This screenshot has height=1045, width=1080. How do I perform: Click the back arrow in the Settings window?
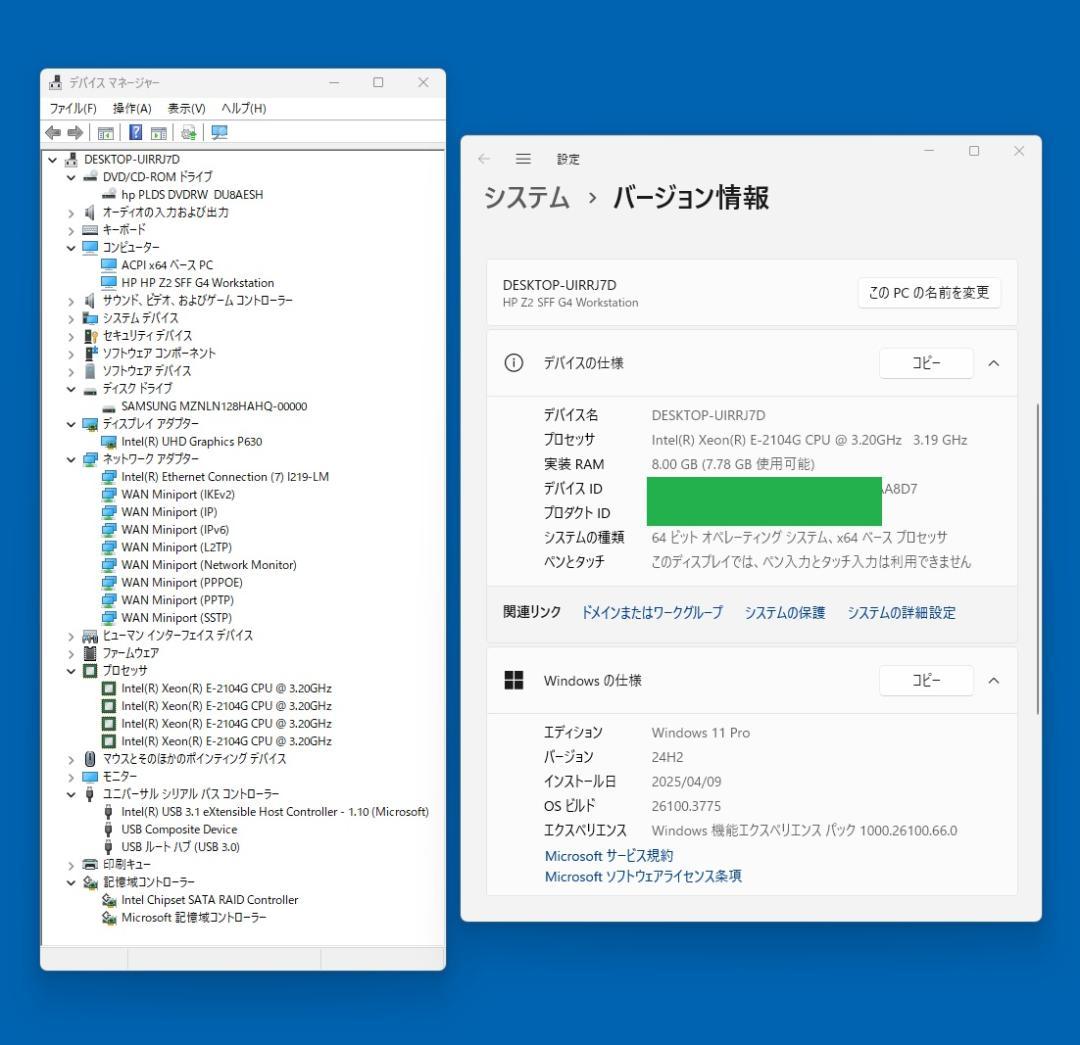tap(484, 158)
